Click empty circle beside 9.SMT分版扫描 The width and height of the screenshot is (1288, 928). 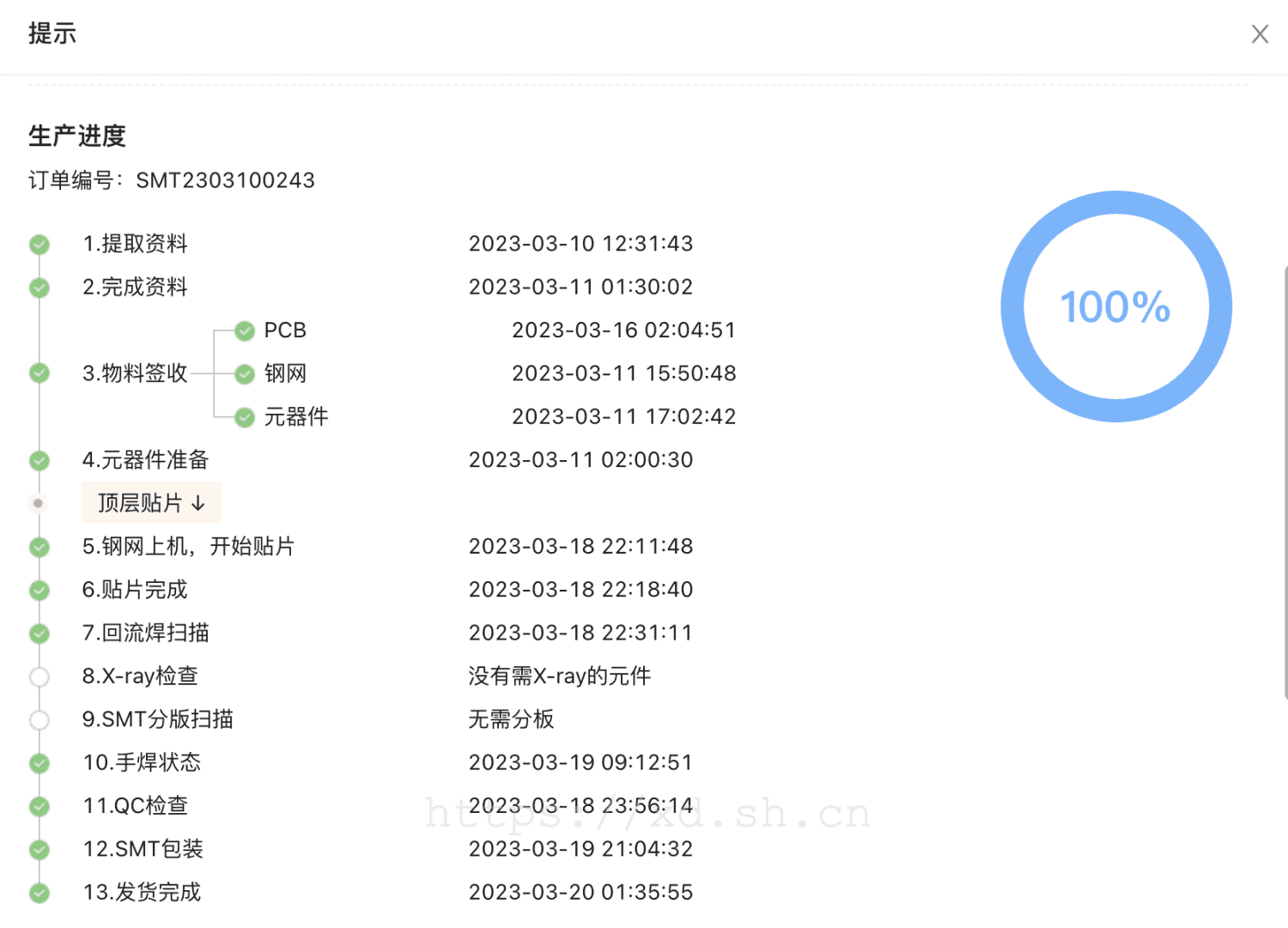[x=39, y=720]
